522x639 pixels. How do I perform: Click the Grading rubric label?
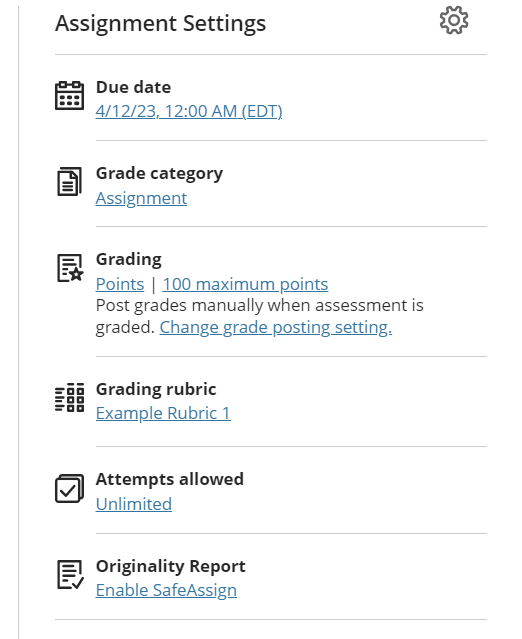[x=156, y=389]
